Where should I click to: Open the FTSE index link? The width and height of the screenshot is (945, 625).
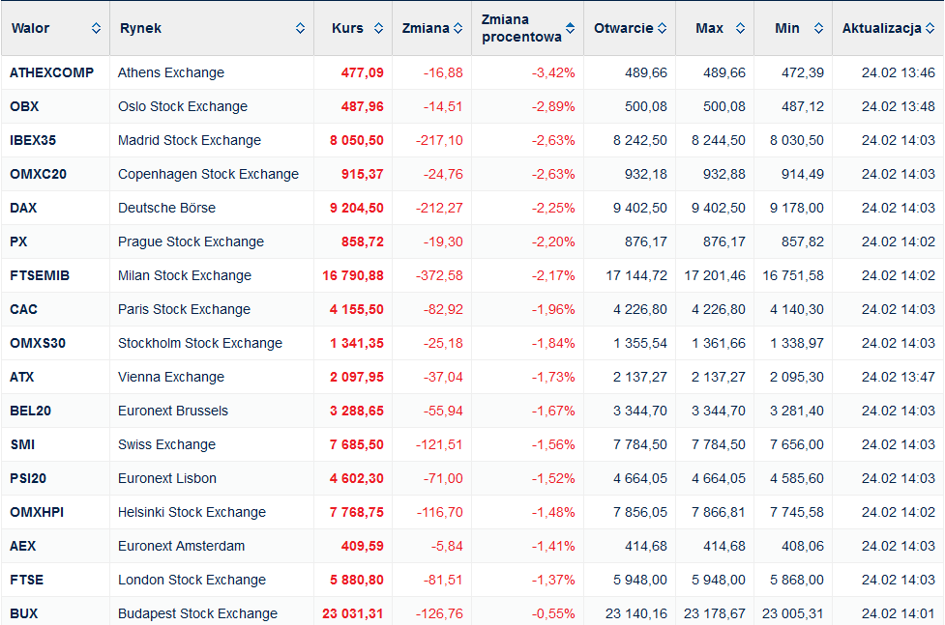click(27, 579)
